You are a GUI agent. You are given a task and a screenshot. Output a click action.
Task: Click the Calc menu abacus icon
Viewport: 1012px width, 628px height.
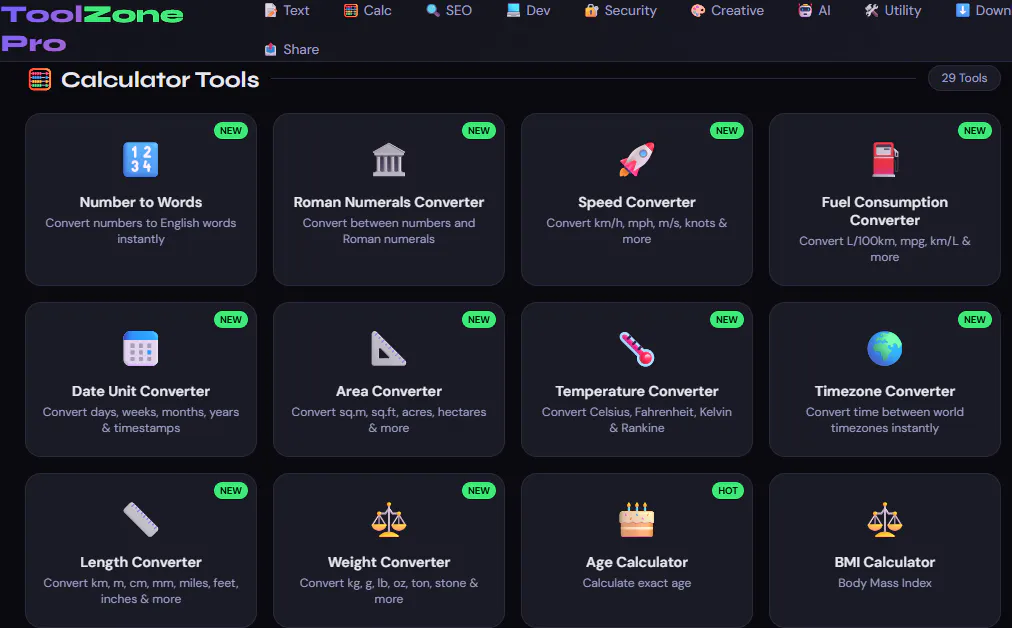tap(350, 10)
